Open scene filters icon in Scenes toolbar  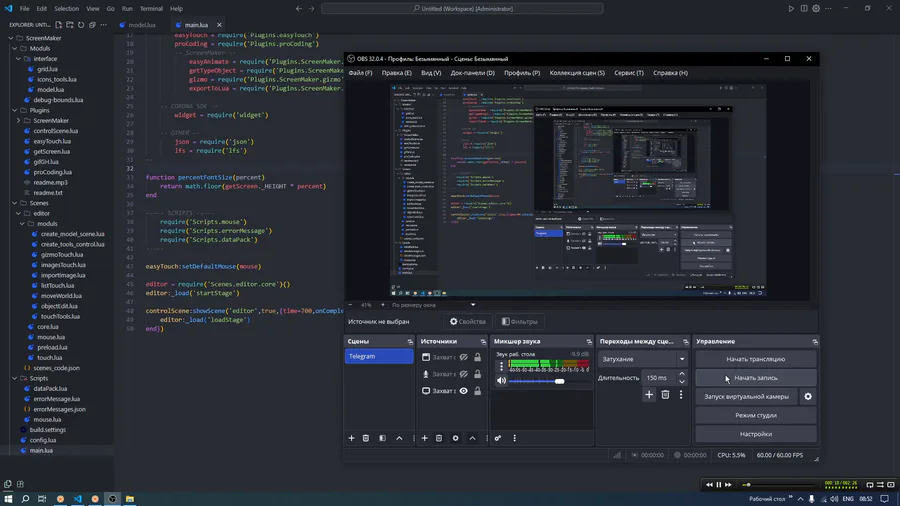382,438
